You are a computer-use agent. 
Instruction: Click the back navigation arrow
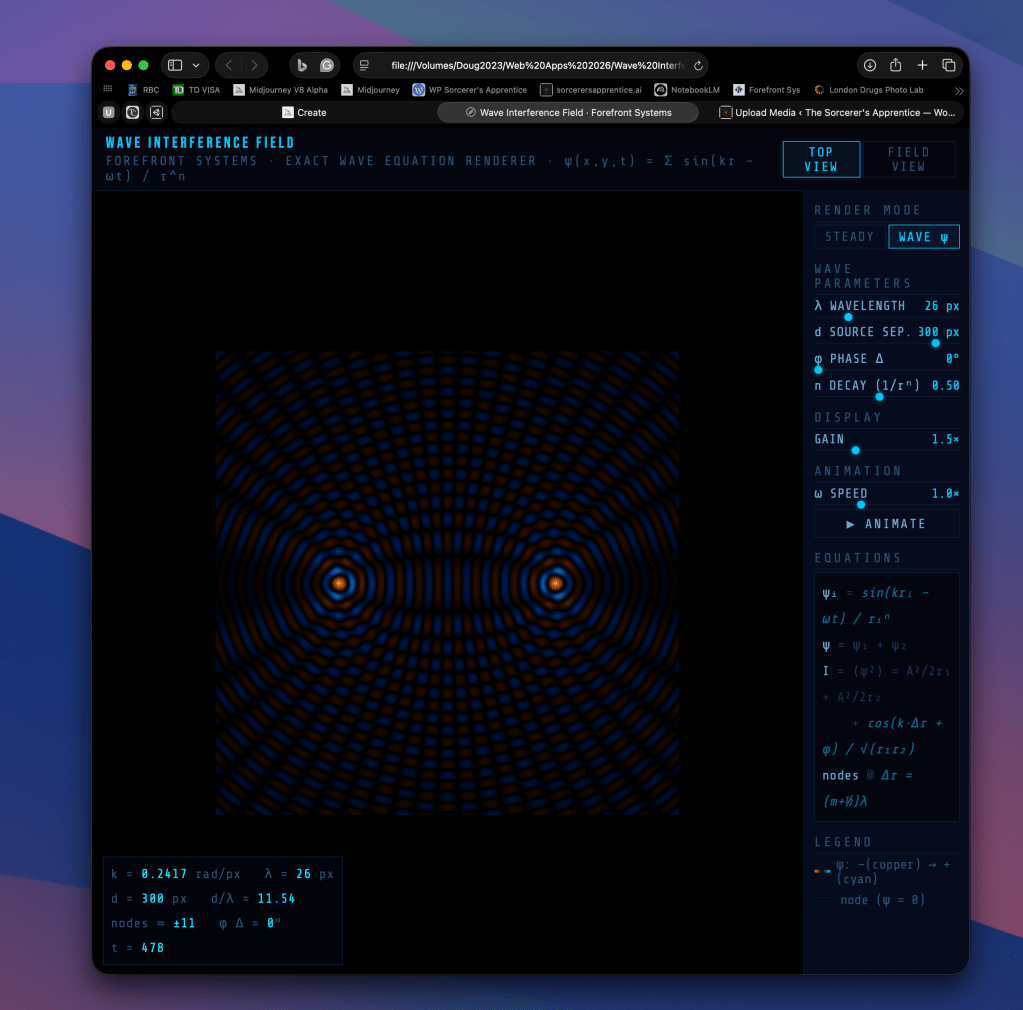click(227, 64)
